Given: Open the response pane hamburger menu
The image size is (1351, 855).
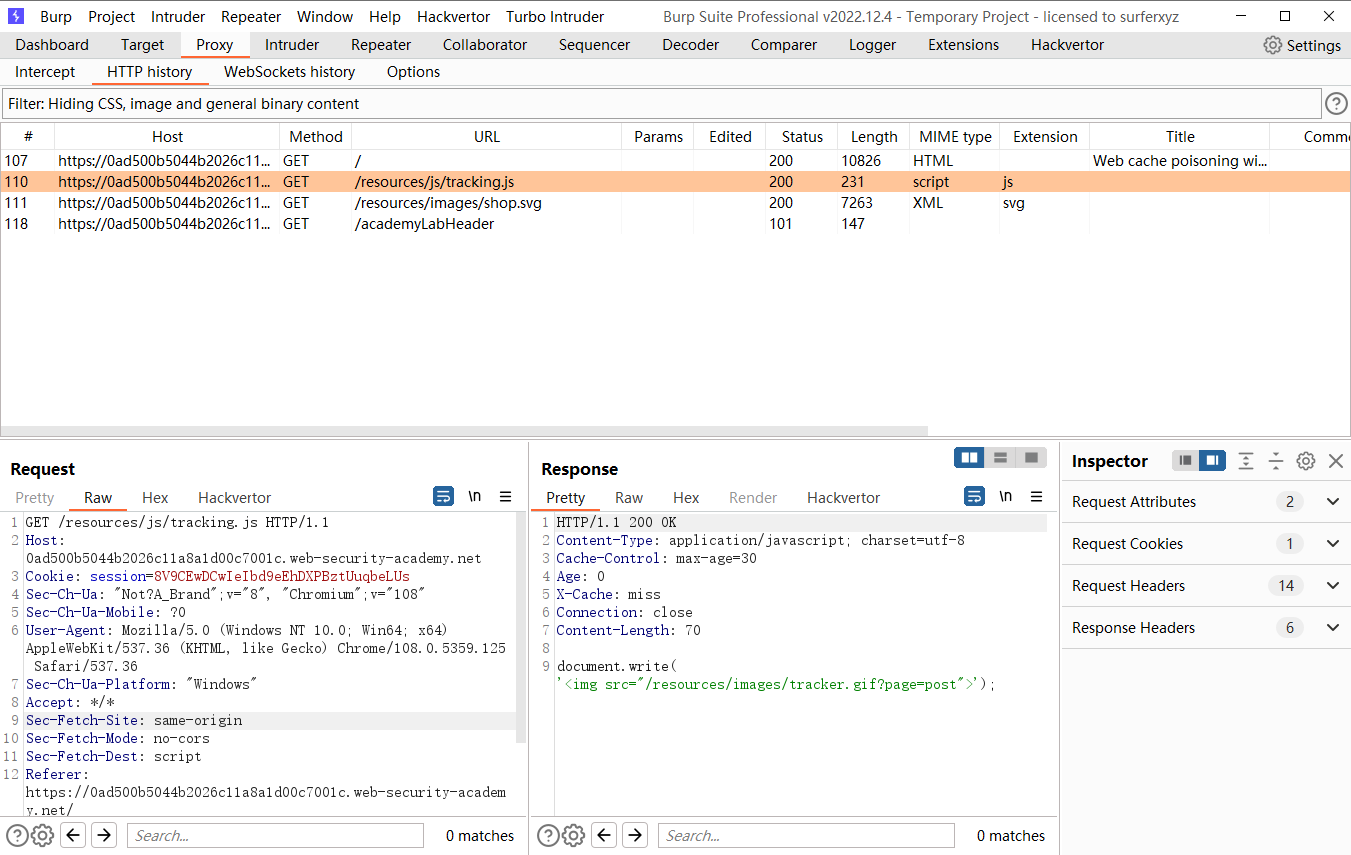Looking at the screenshot, I should (x=1037, y=496).
